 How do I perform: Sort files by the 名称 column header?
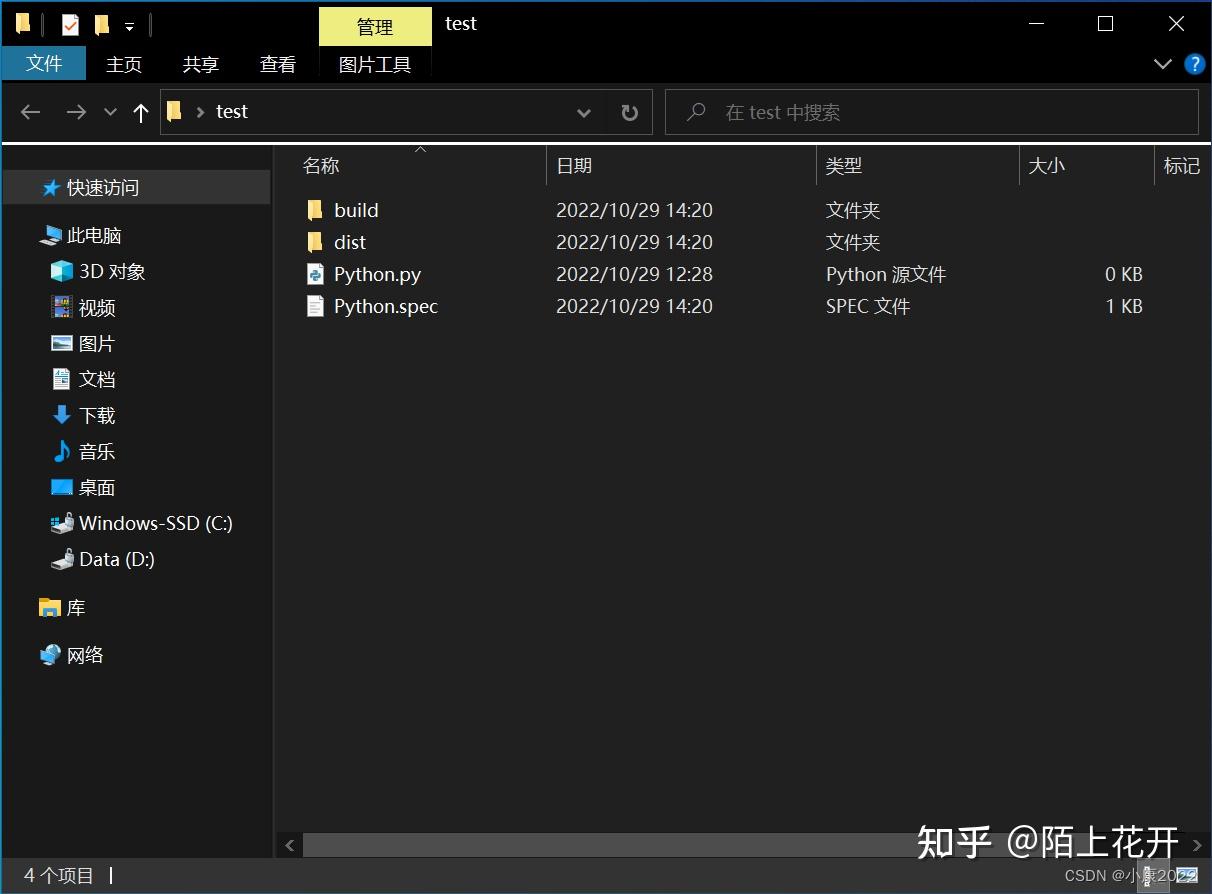point(321,166)
